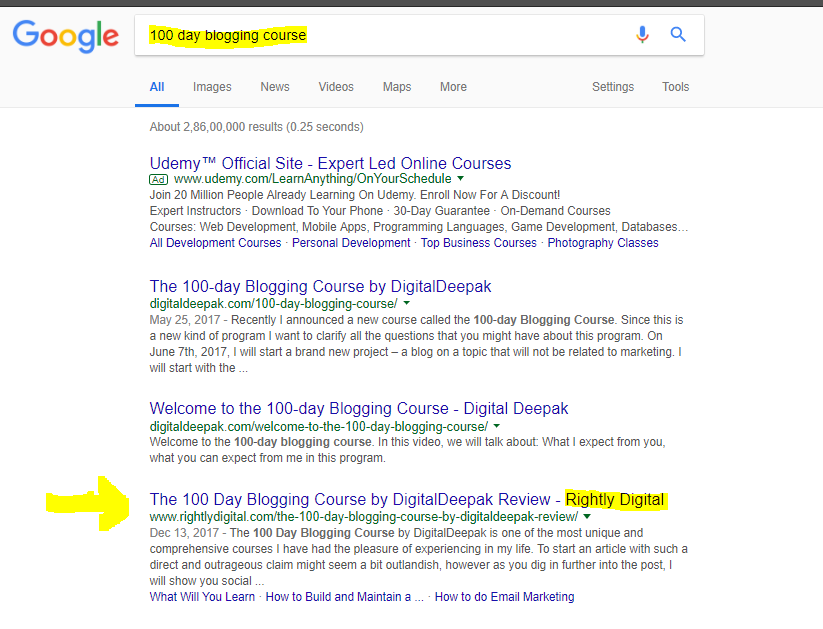This screenshot has width=823, height=629.
Task: Open All Development Courses sitelink
Action: 215,243
